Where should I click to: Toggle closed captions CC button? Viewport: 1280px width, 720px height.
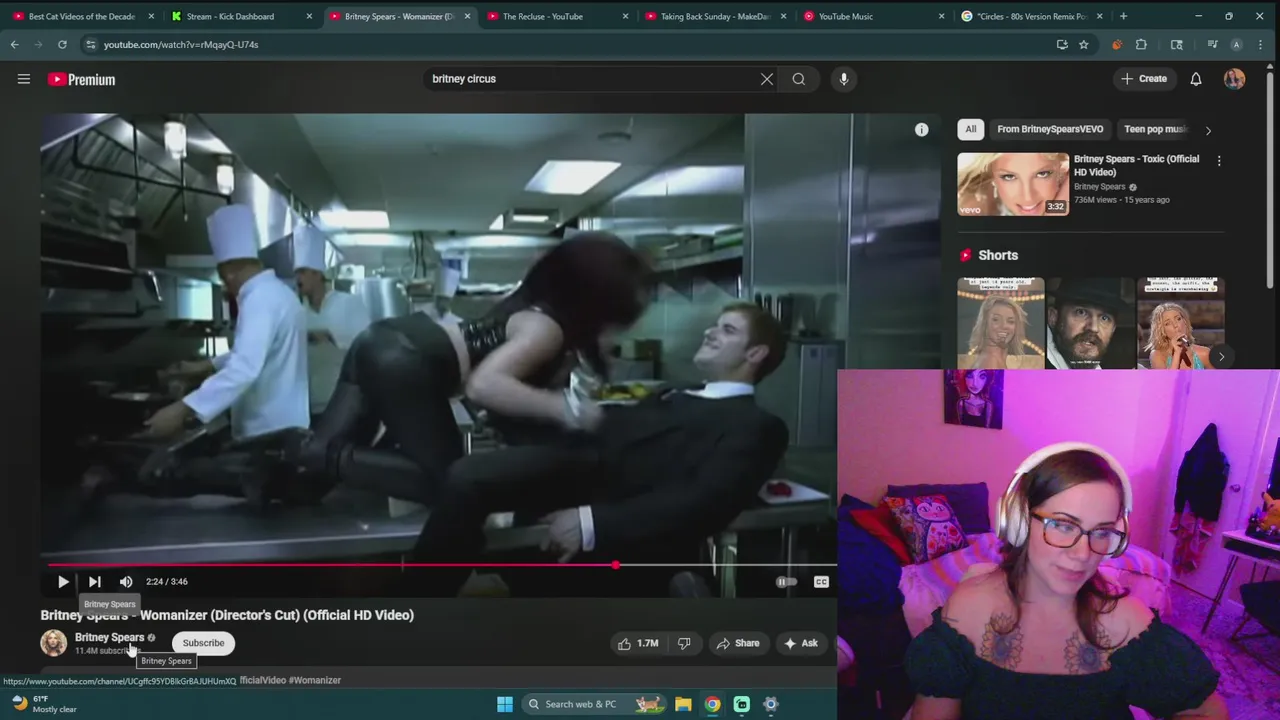(x=821, y=581)
